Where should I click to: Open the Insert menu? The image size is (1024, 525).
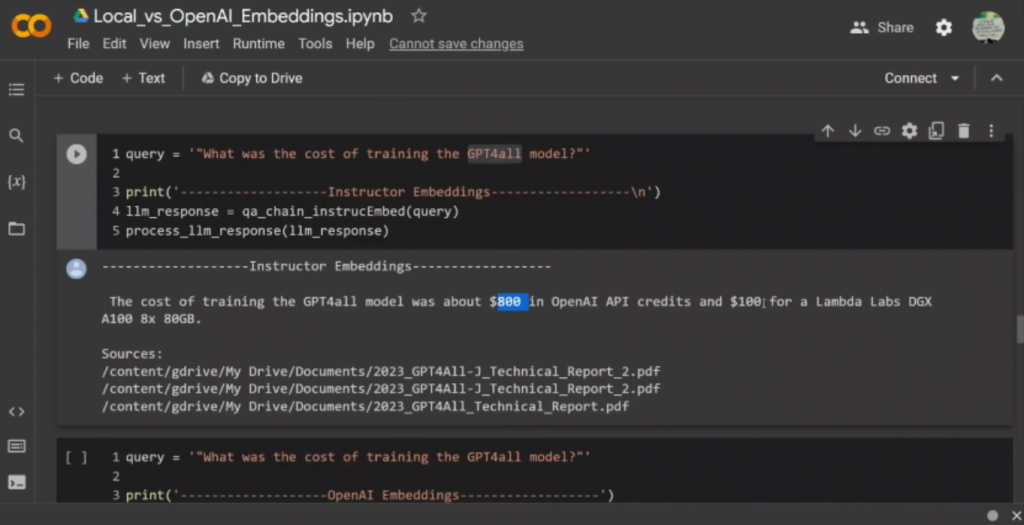click(x=201, y=44)
